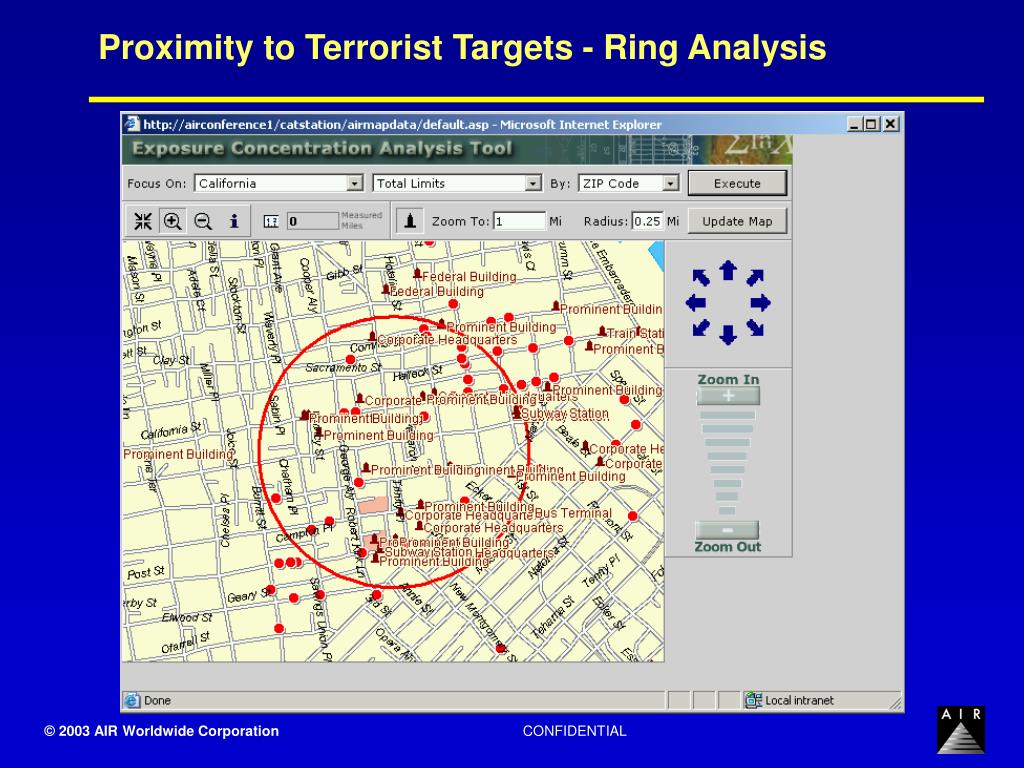Click the Local intranet status text
The width and height of the screenshot is (1024, 768).
[799, 701]
